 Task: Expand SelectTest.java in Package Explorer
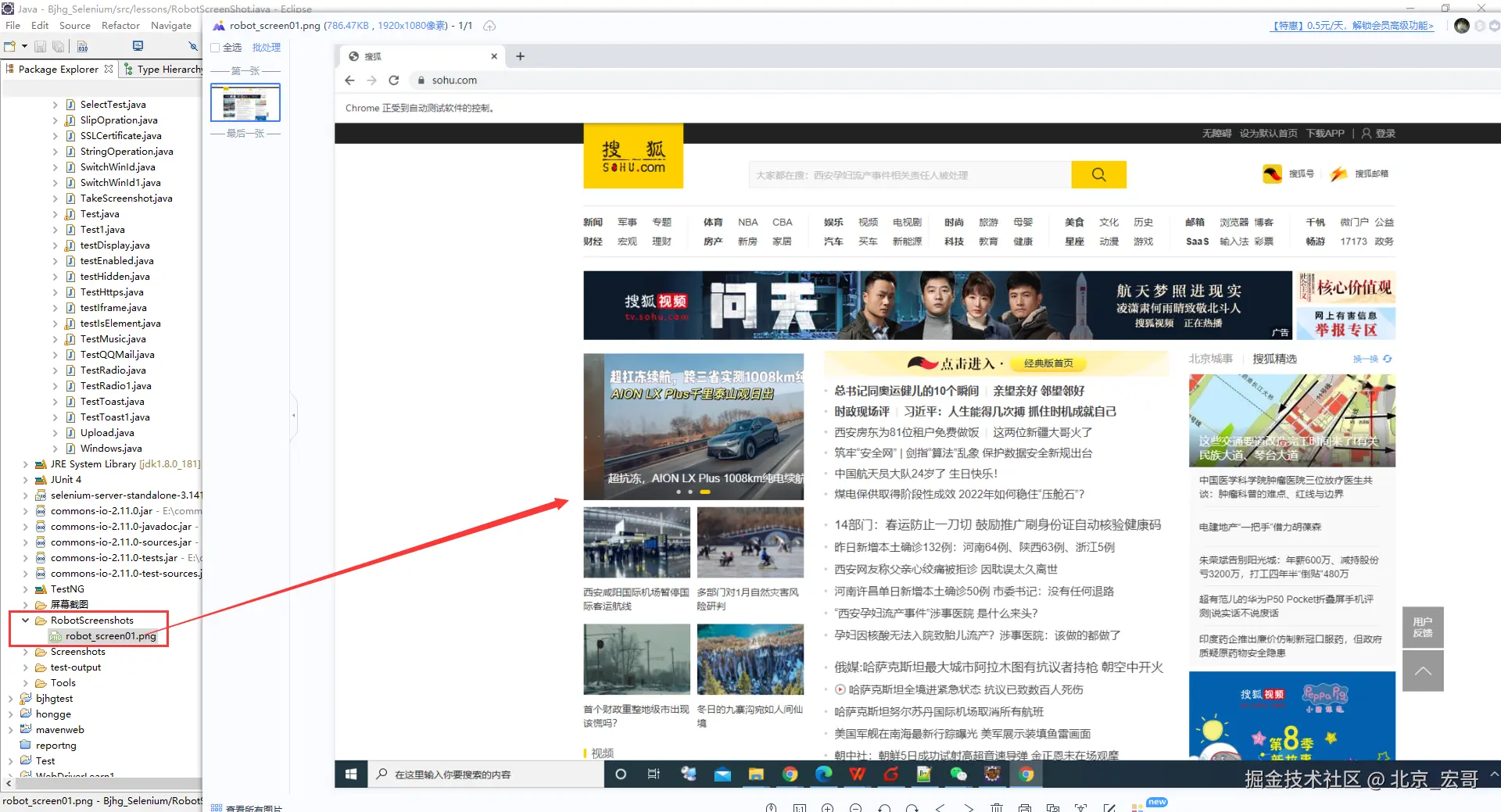coord(55,105)
